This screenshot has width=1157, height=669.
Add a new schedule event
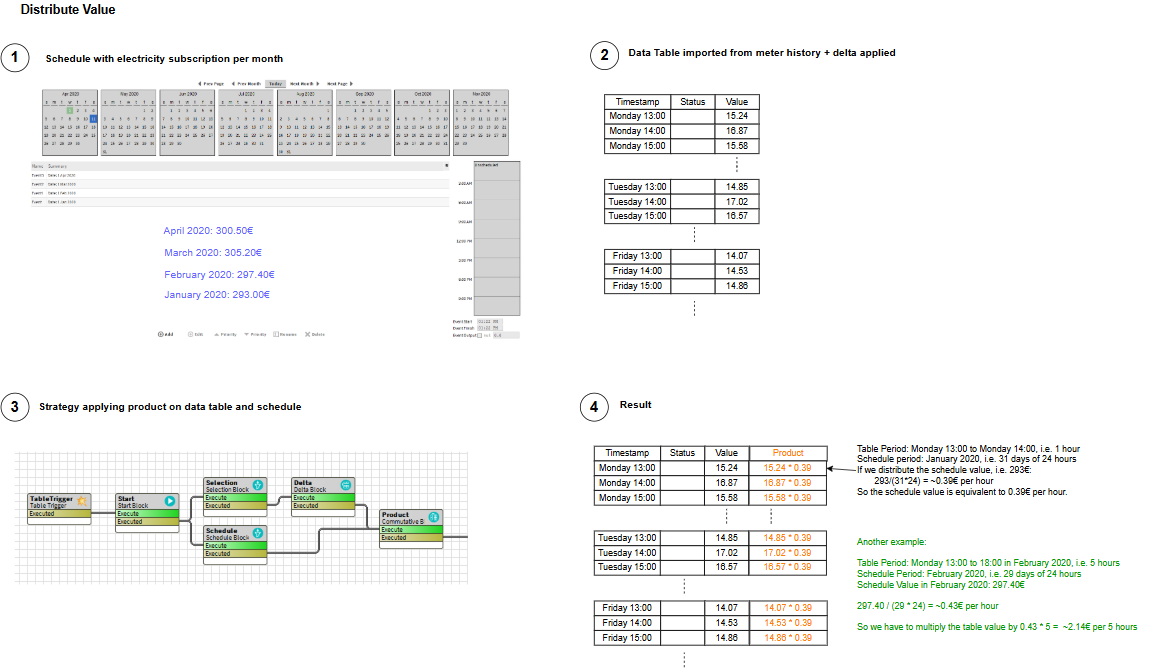[x=165, y=334]
